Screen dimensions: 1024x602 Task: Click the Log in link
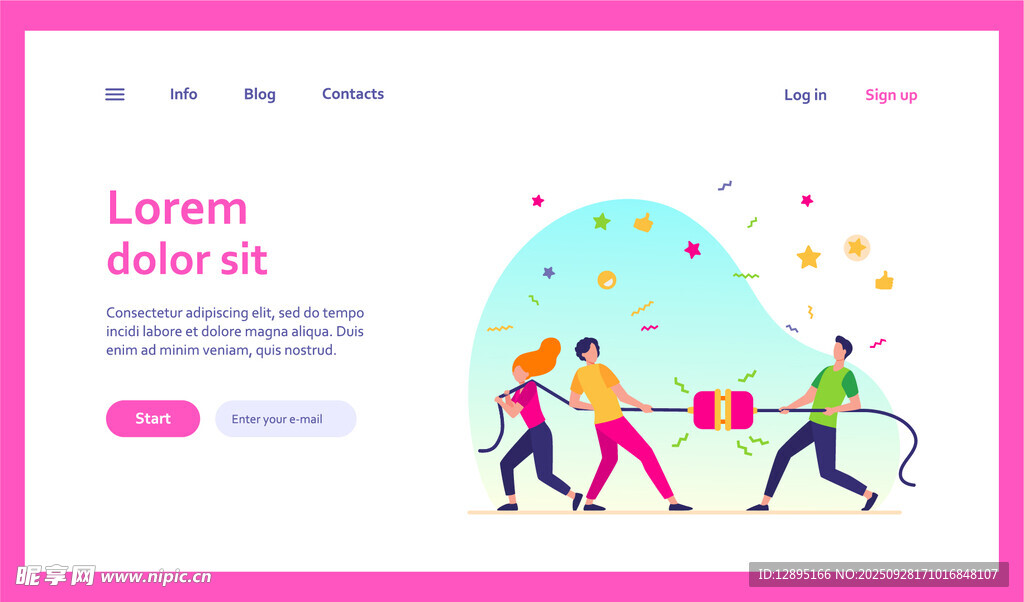(805, 95)
